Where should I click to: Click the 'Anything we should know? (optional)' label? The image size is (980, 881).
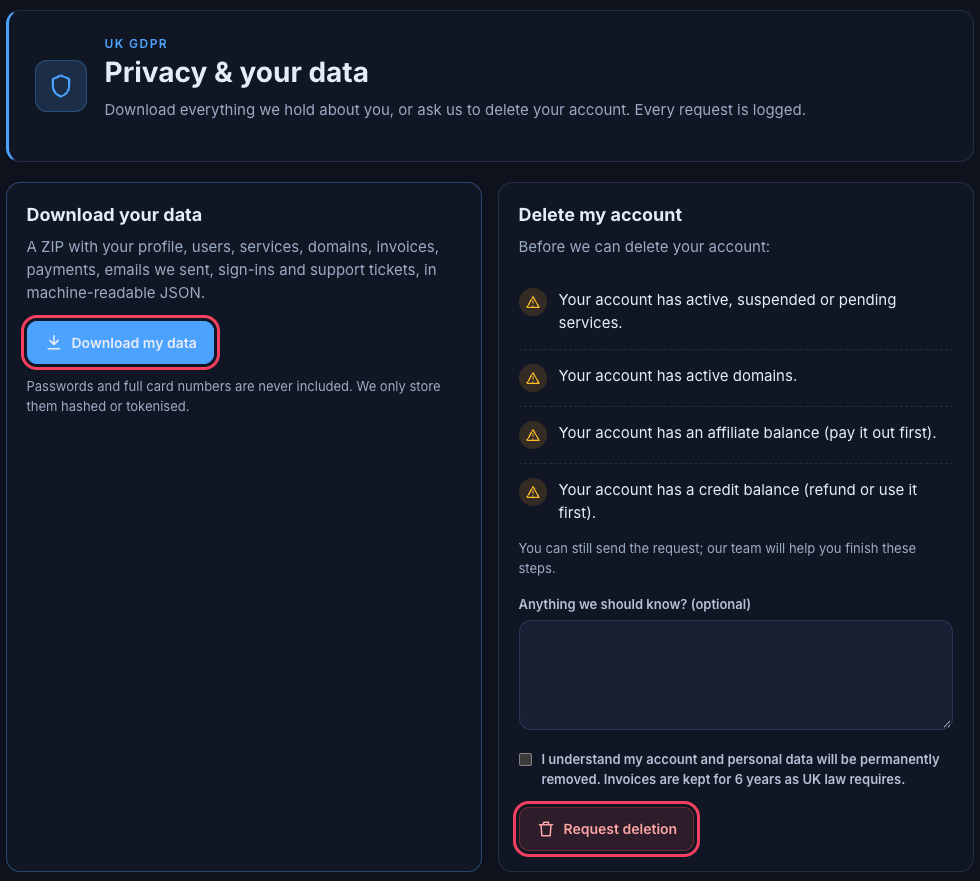click(x=634, y=604)
